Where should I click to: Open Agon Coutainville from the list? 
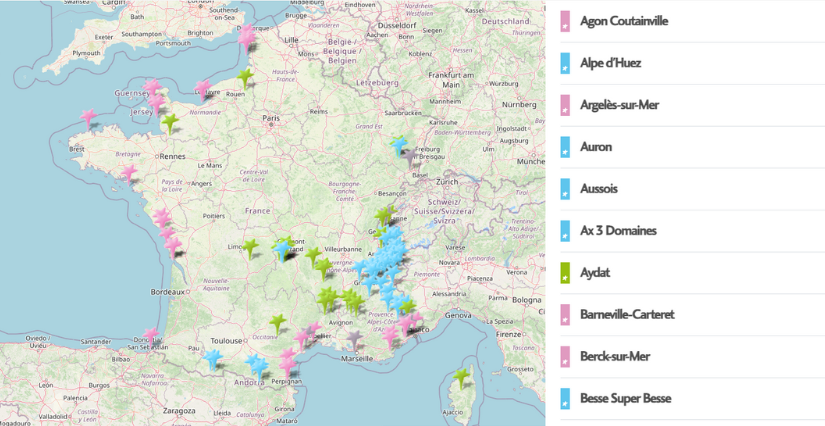click(x=624, y=21)
